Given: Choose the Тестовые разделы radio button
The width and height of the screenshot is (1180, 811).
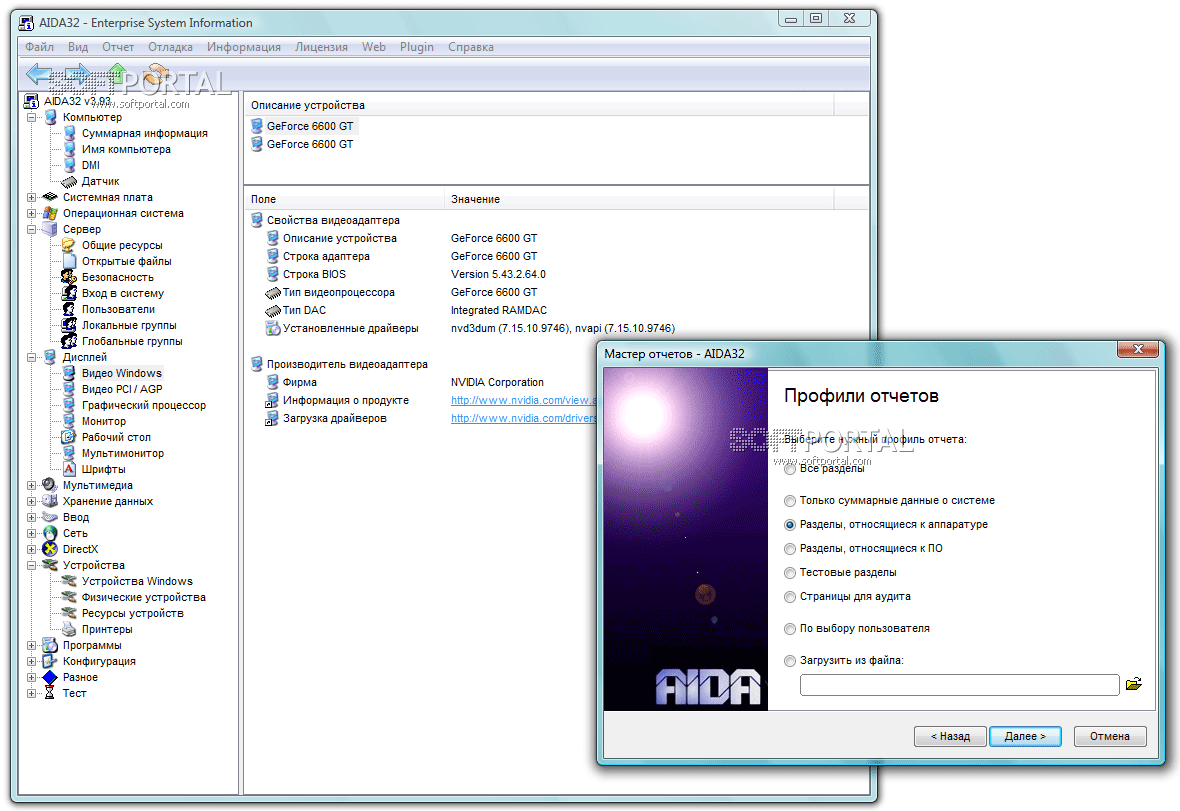Looking at the screenshot, I should 789,573.
